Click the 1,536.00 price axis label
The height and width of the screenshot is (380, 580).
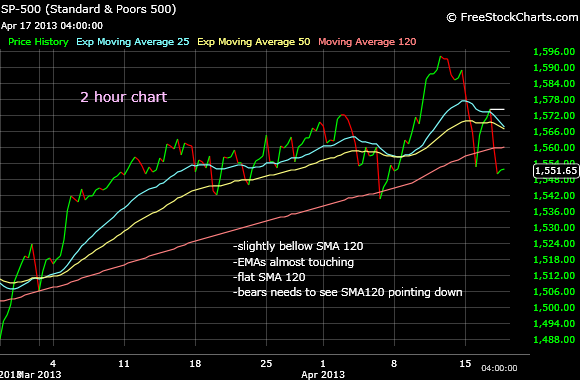click(554, 212)
